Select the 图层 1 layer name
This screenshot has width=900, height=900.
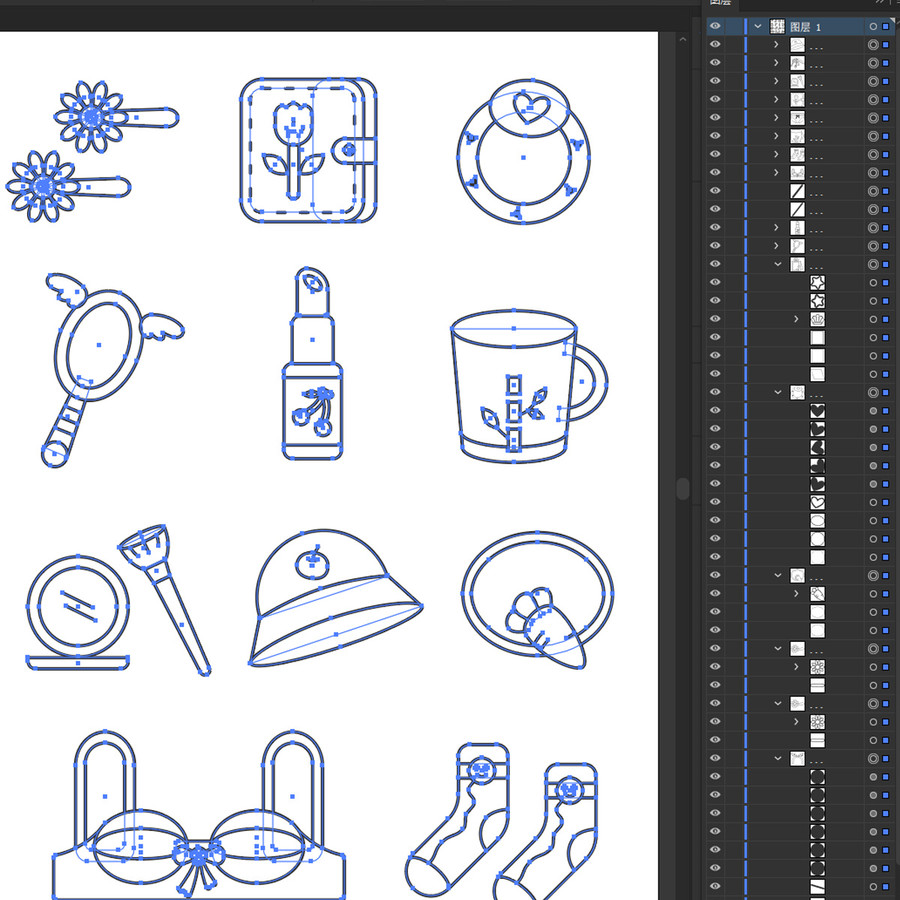coord(805,27)
